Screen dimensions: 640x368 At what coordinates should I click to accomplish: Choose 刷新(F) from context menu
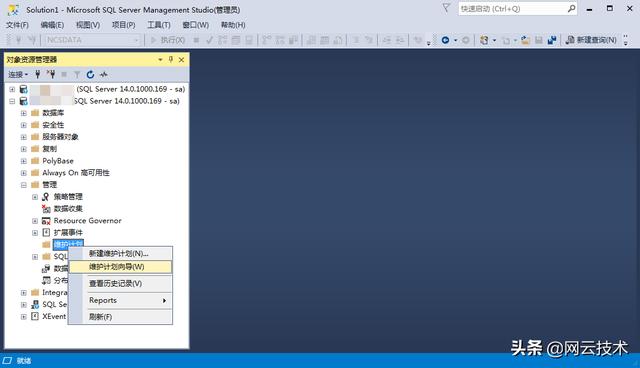pyautogui.click(x=120, y=317)
